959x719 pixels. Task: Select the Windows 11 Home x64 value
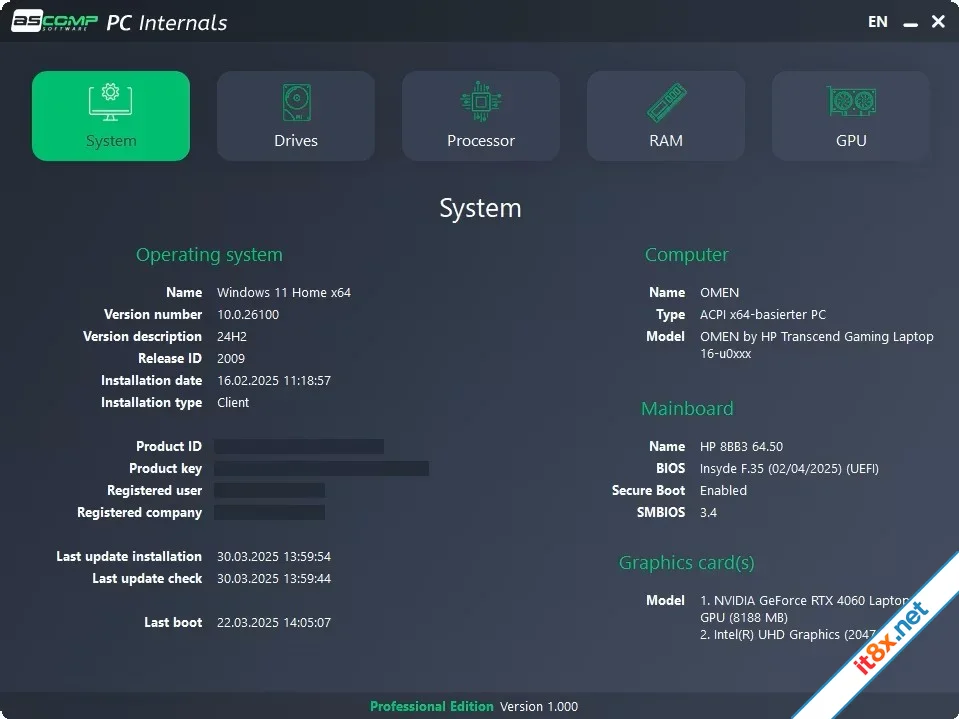(284, 292)
